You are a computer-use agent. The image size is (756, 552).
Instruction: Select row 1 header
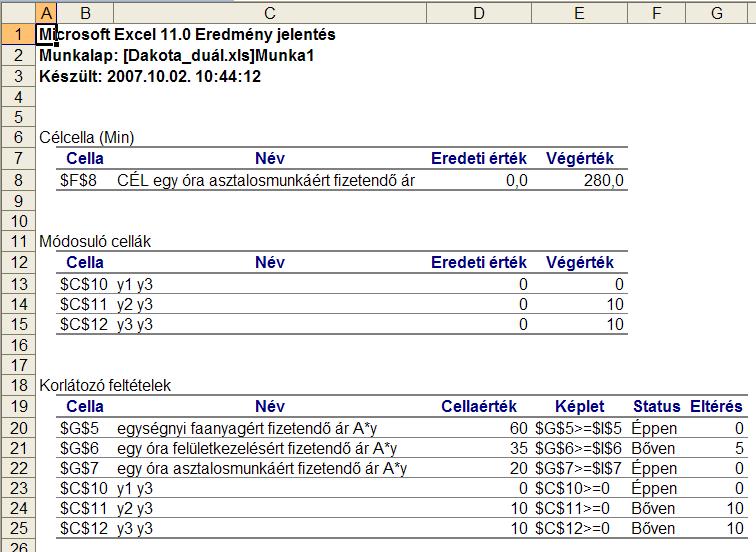[18, 34]
